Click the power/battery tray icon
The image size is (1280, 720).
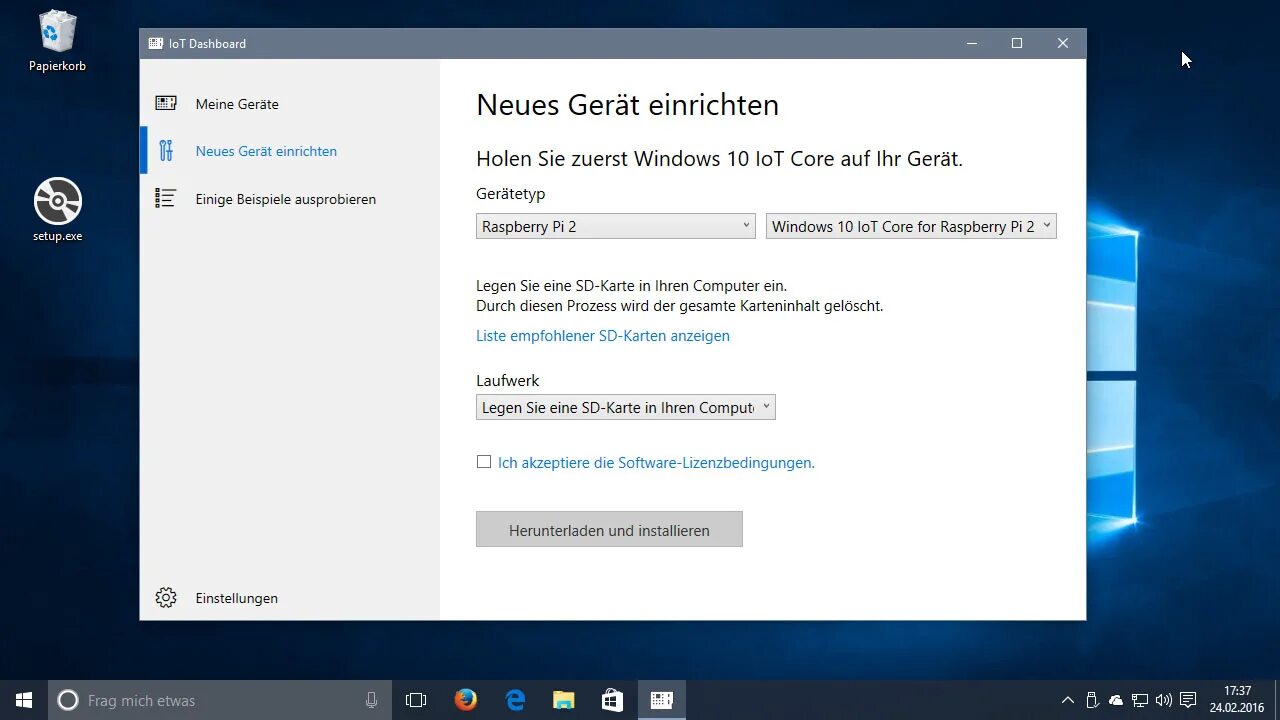1092,700
